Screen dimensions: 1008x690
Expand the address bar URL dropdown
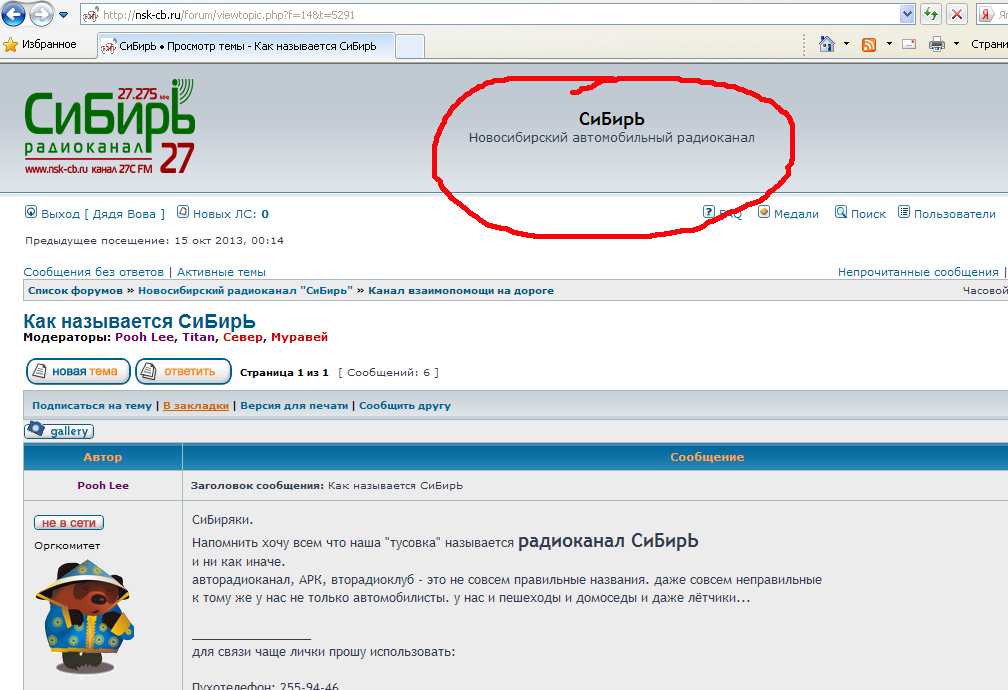point(907,14)
